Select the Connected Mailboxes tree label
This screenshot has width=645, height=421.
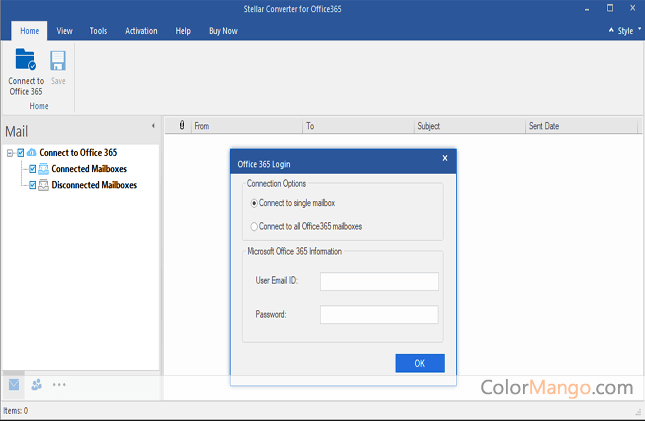[89, 169]
